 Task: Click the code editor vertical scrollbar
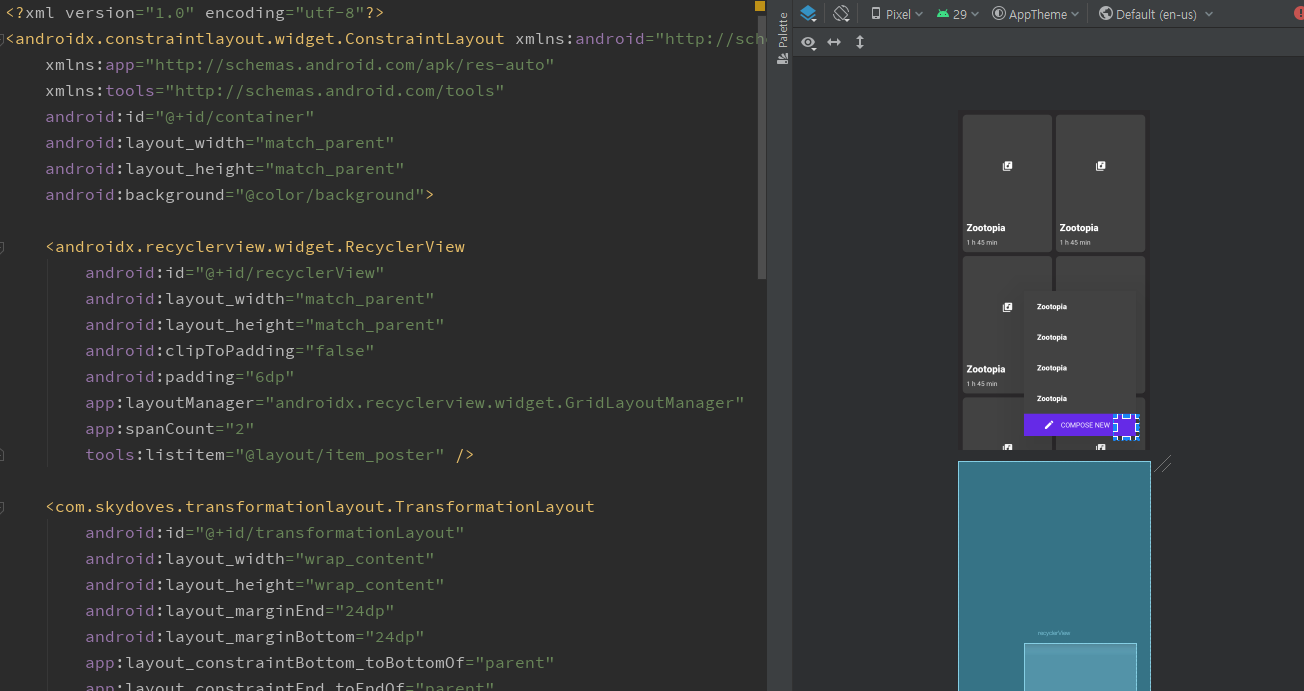761,147
